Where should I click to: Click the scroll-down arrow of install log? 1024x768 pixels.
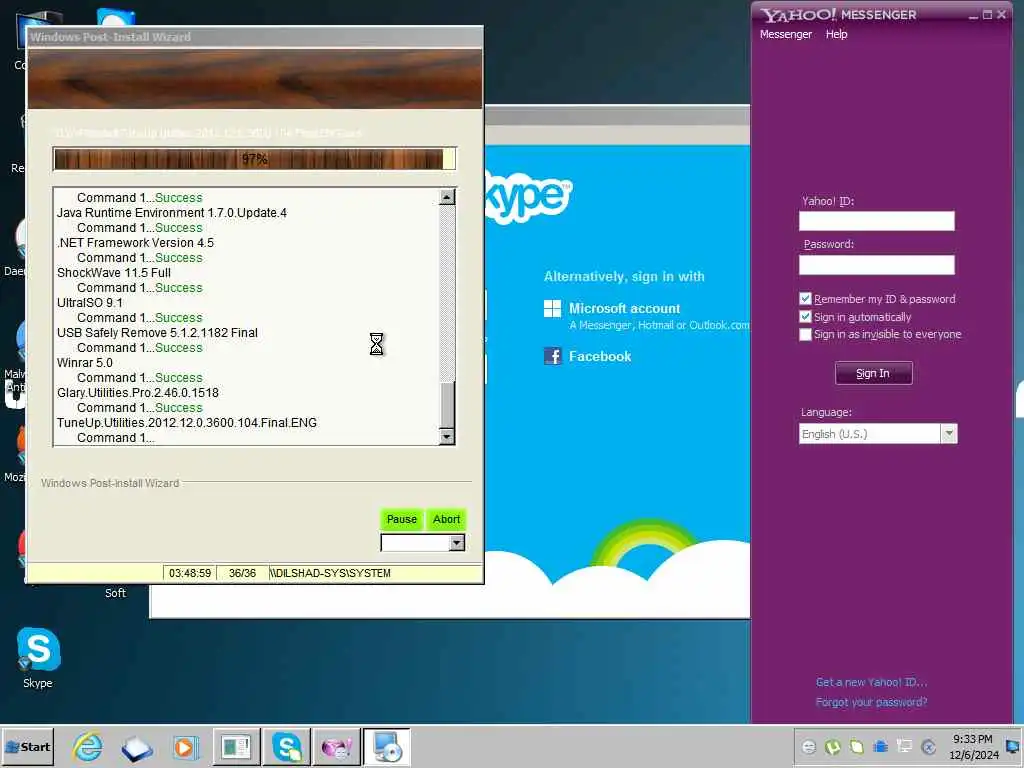click(x=447, y=436)
